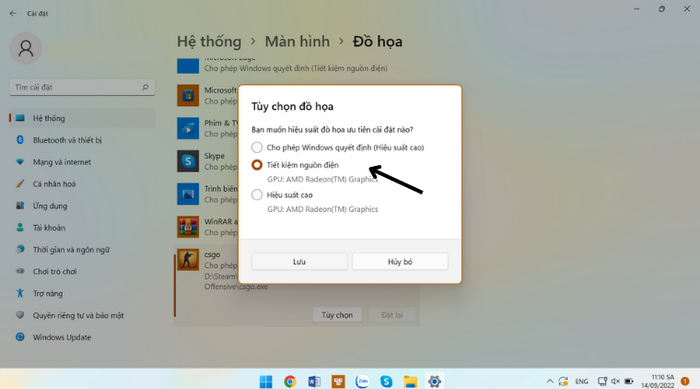Screen dimensions: 700x389
Task: Open 'Thời gian và ngôn ngữ' settings
Action: coord(82,250)
